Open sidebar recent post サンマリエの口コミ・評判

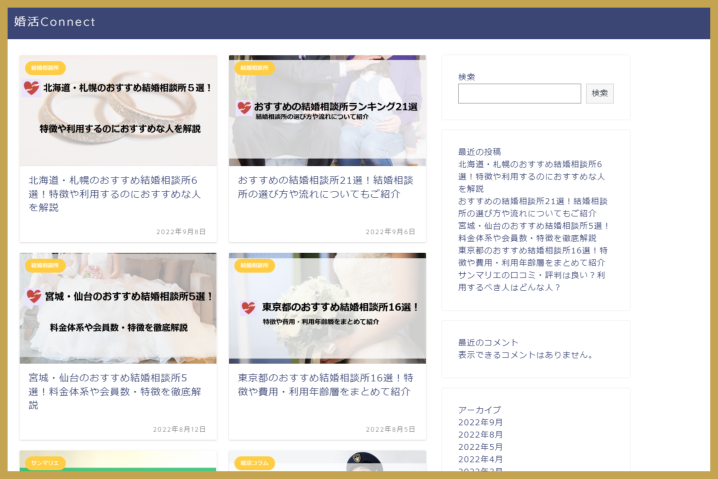(531, 281)
